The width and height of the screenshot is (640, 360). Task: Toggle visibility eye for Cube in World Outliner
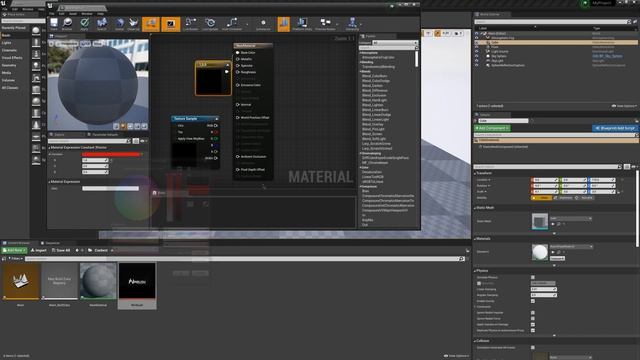click(x=476, y=42)
